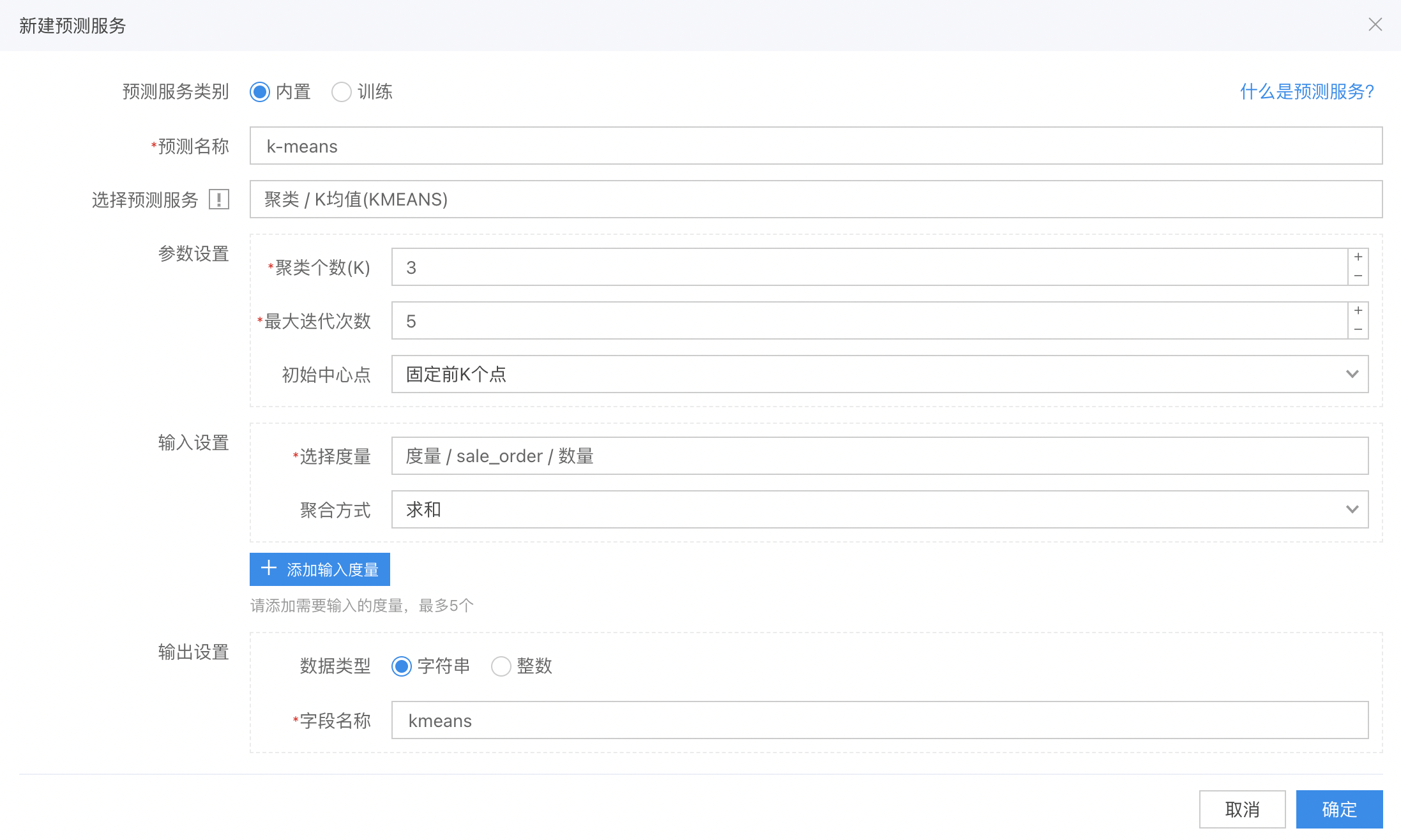Viewport: 1401px width, 840px height.
Task: Close the 新建预测服务 dialog
Action: (x=1375, y=24)
